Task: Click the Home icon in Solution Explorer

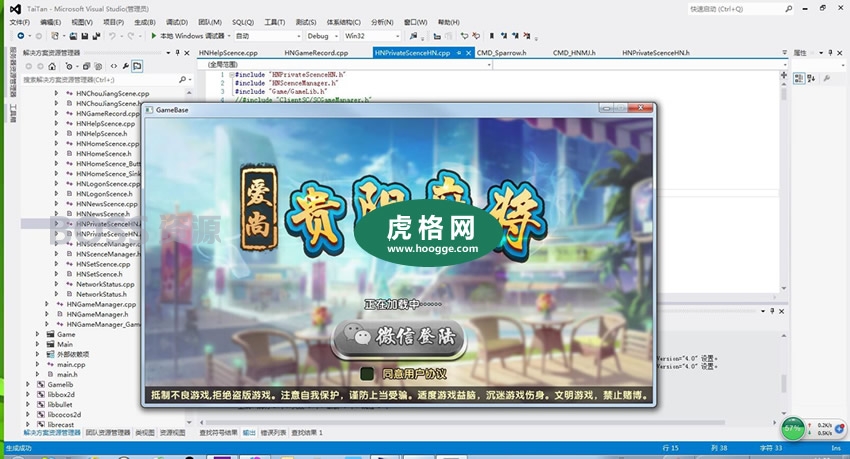Action: [x=52, y=66]
